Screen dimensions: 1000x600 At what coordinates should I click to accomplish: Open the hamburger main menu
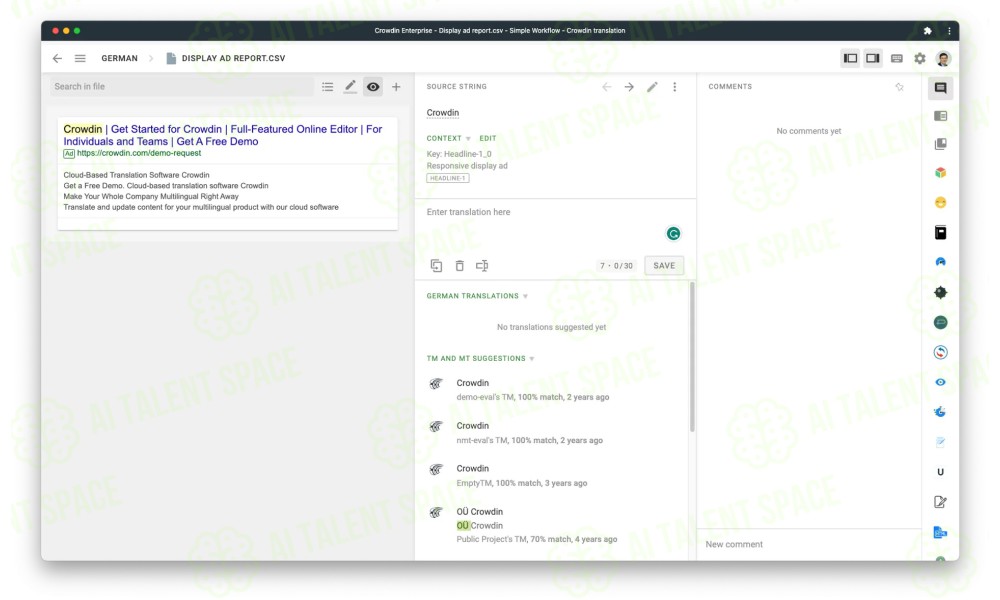click(x=80, y=58)
